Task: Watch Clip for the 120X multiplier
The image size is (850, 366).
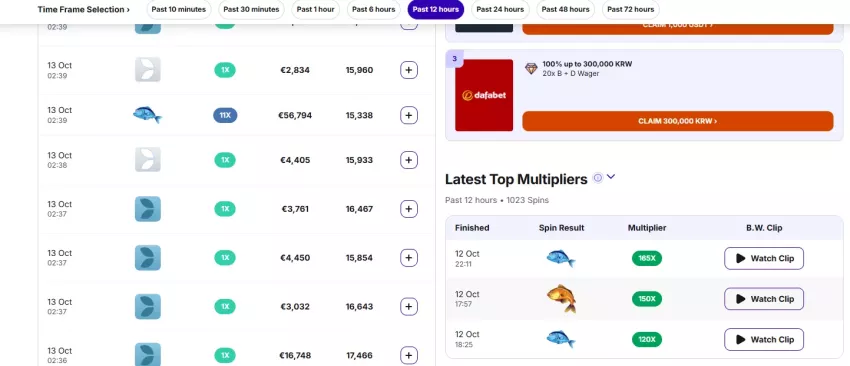Action: (764, 339)
